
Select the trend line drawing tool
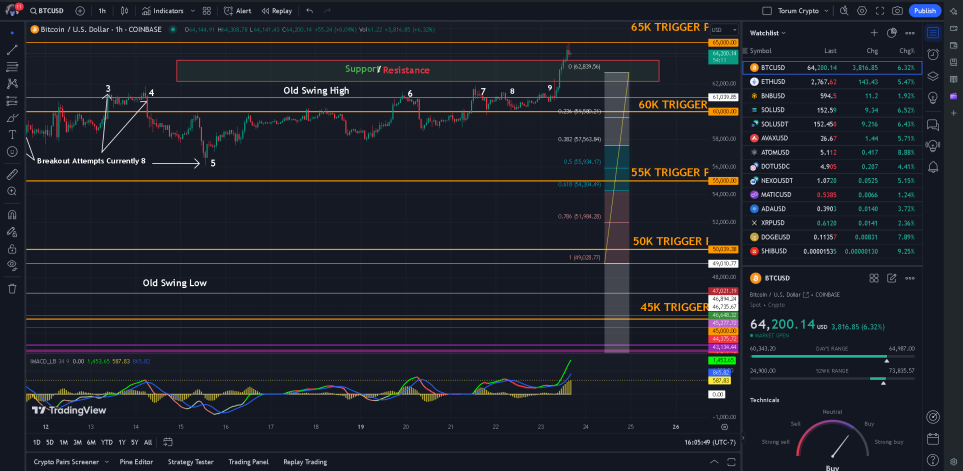(12, 50)
